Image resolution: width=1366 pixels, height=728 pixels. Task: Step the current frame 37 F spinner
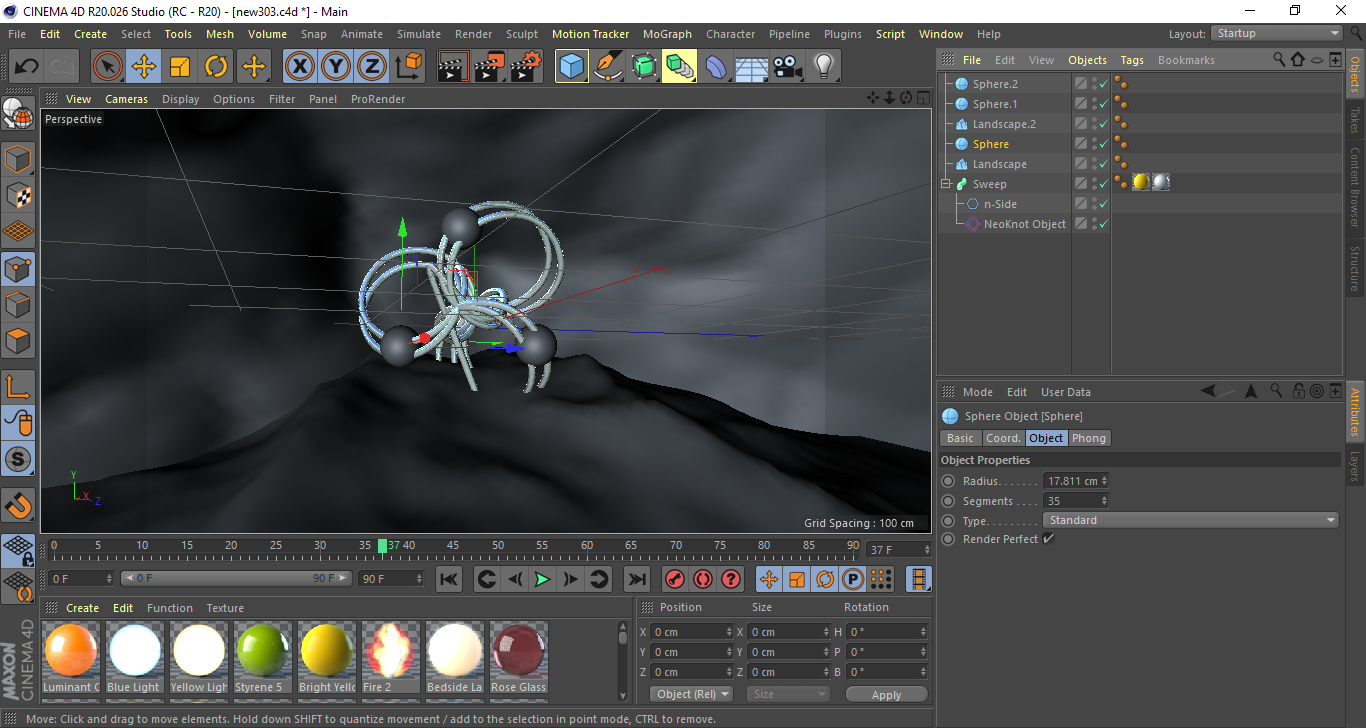point(927,550)
